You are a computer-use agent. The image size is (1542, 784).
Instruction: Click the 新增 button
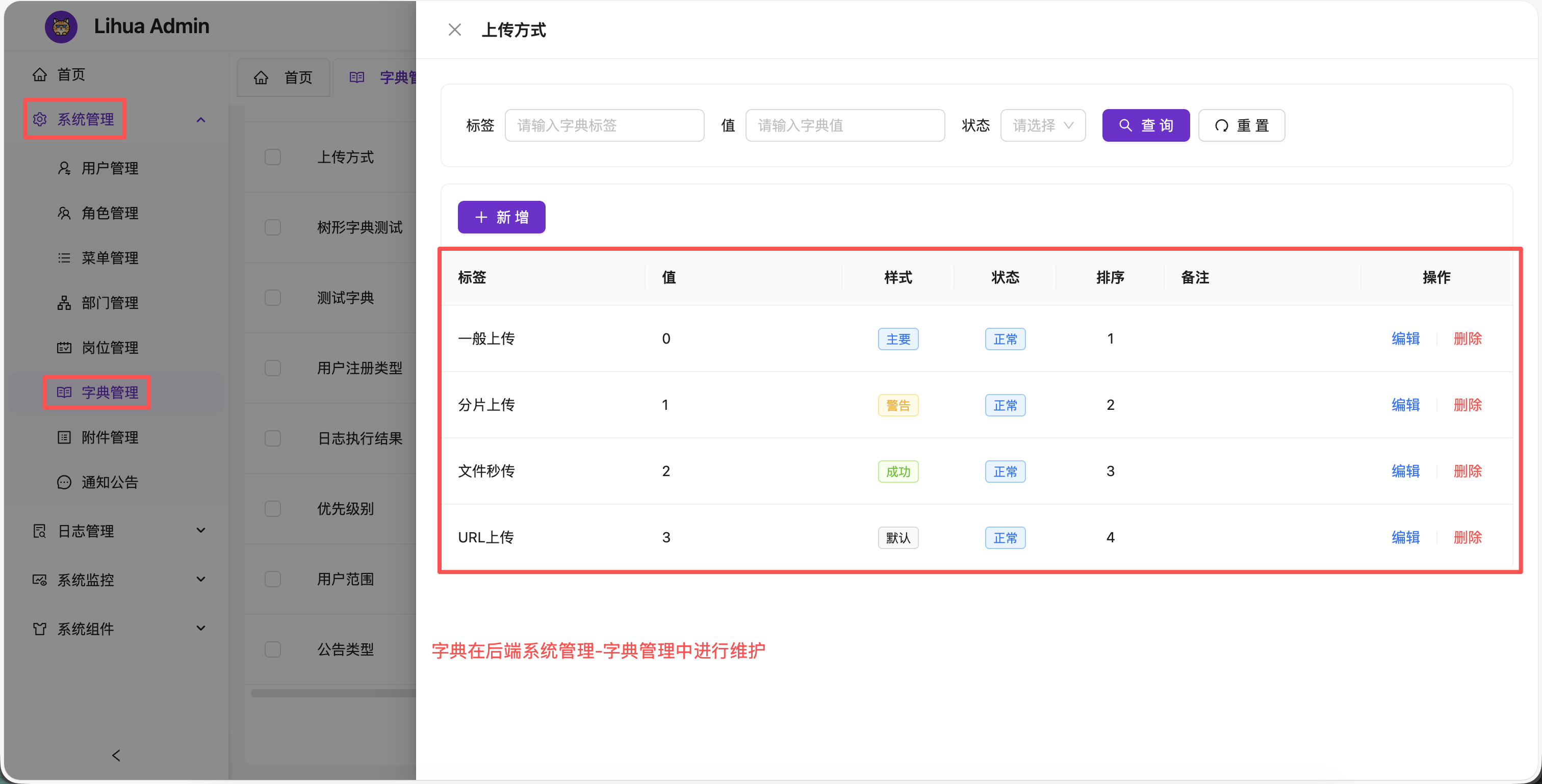[501, 217]
